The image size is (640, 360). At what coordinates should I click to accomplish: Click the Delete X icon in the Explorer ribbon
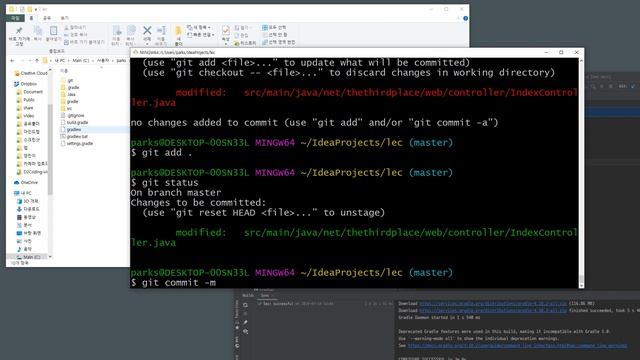tap(147, 31)
